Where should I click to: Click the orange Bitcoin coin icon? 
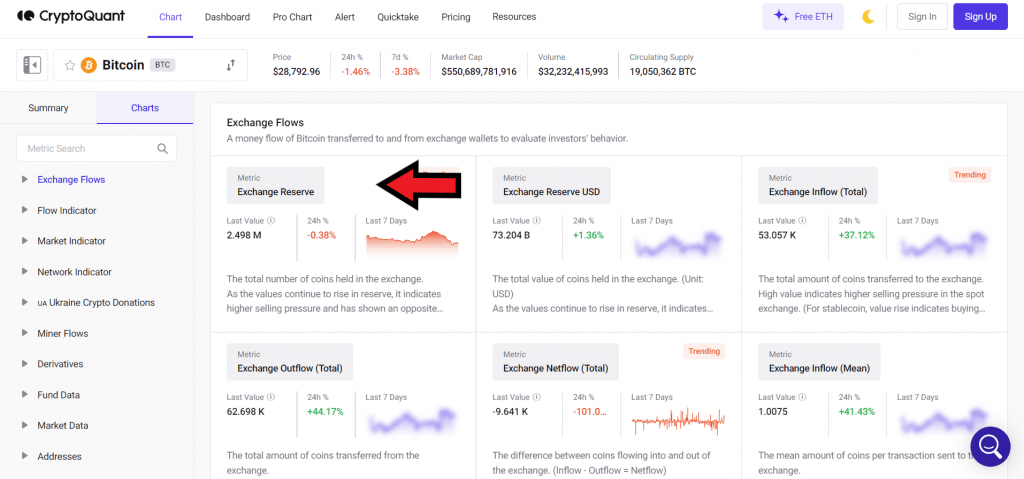point(88,65)
